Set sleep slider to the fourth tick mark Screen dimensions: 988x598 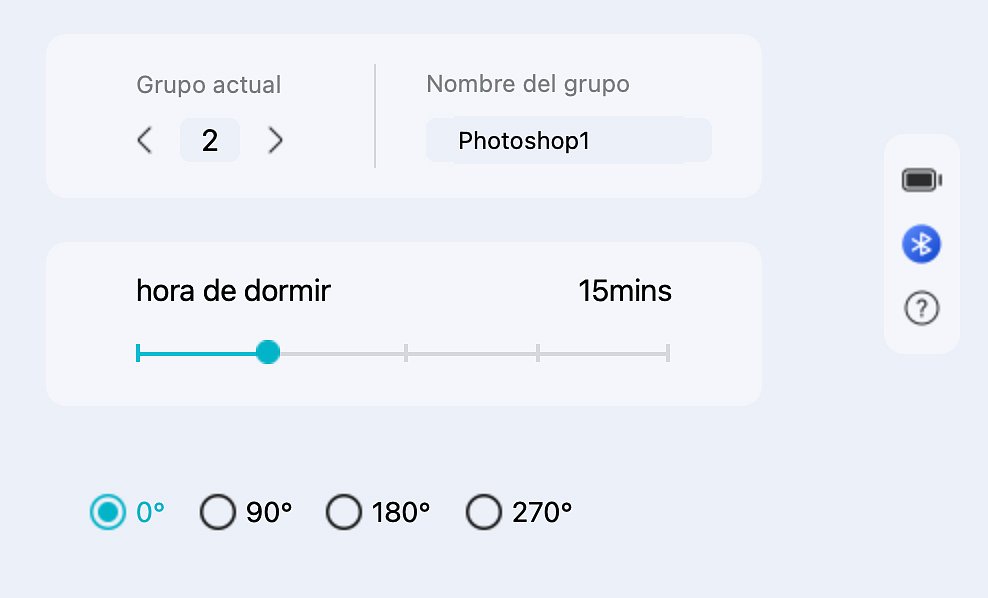coord(538,352)
